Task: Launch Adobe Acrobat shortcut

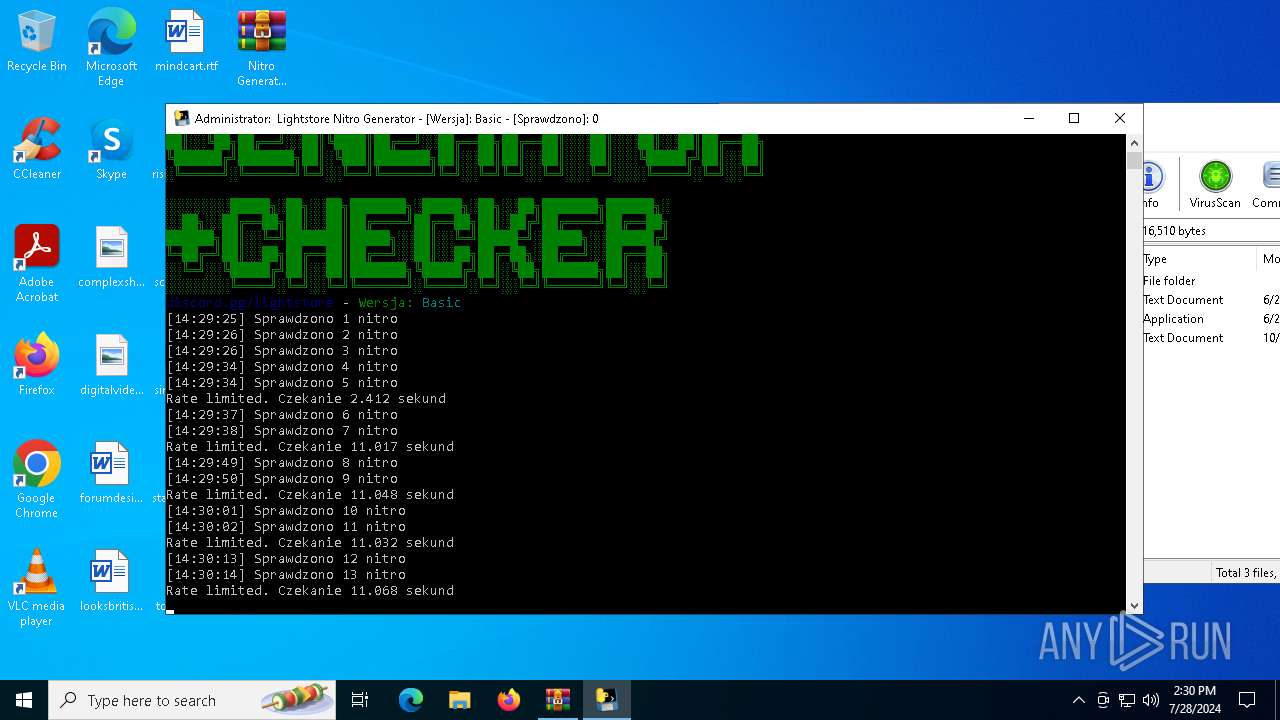Action: [x=37, y=264]
